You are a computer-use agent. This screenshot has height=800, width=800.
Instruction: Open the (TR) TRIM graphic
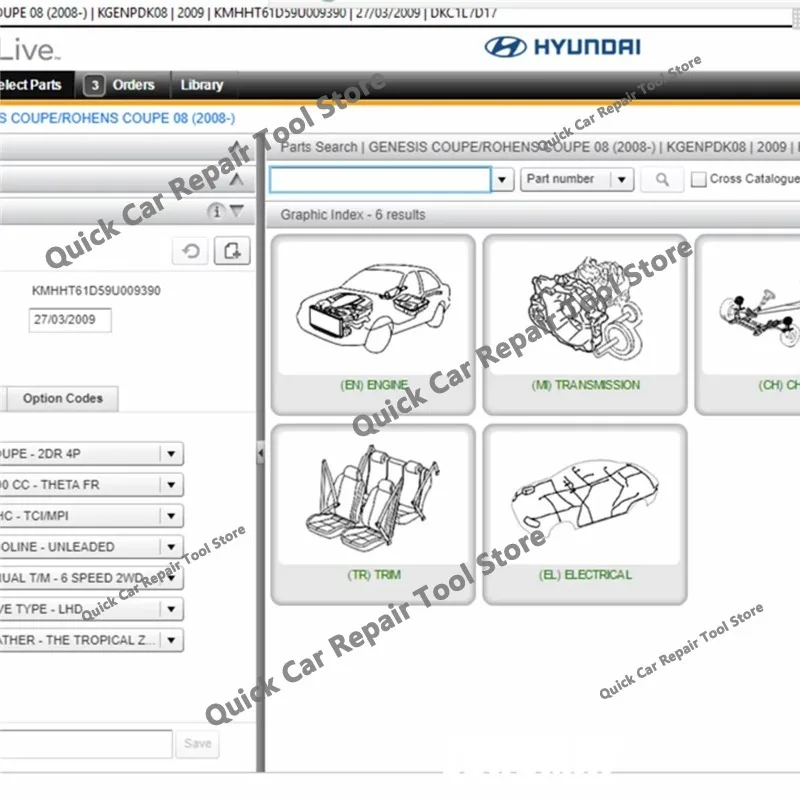coord(373,515)
